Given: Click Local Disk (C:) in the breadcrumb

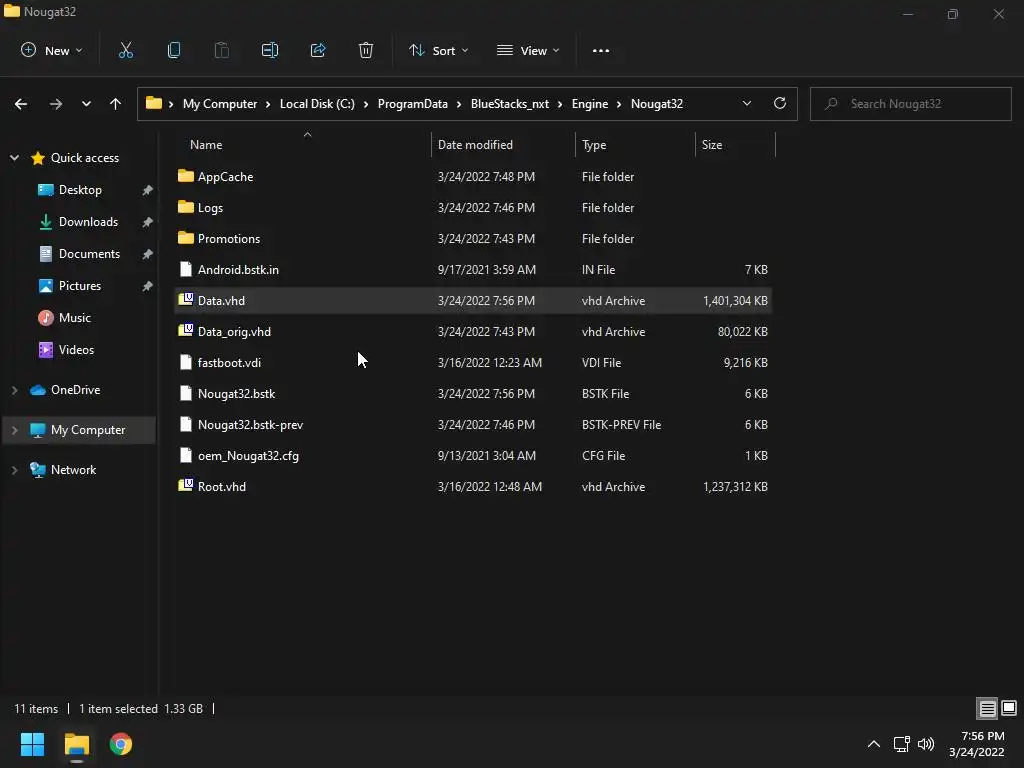Looking at the screenshot, I should click(317, 104).
